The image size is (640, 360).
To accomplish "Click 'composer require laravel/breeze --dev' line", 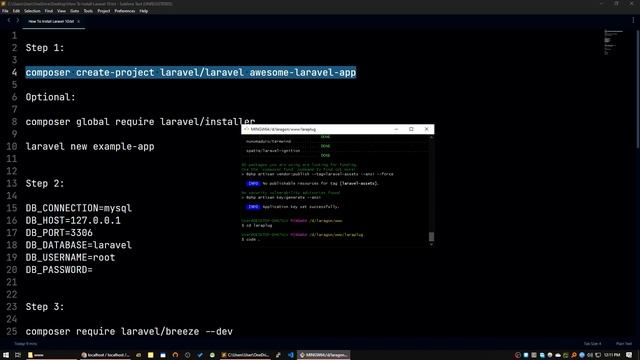I will (x=129, y=331).
